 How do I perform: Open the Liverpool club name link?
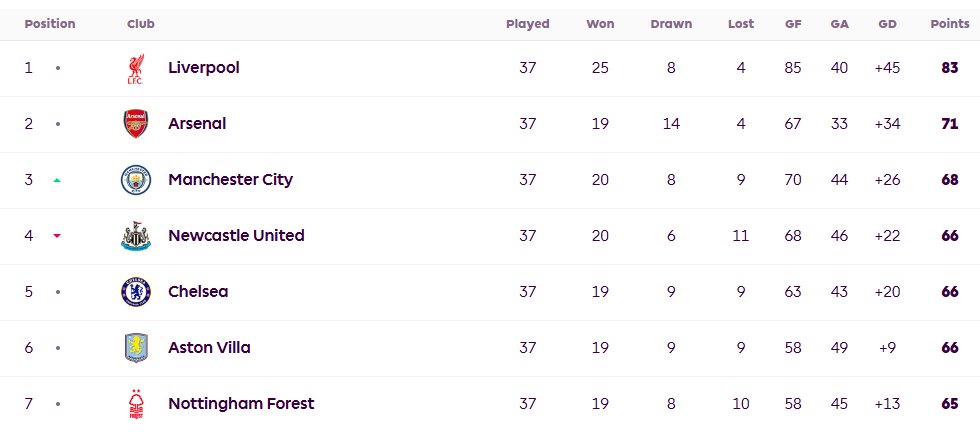(x=204, y=68)
